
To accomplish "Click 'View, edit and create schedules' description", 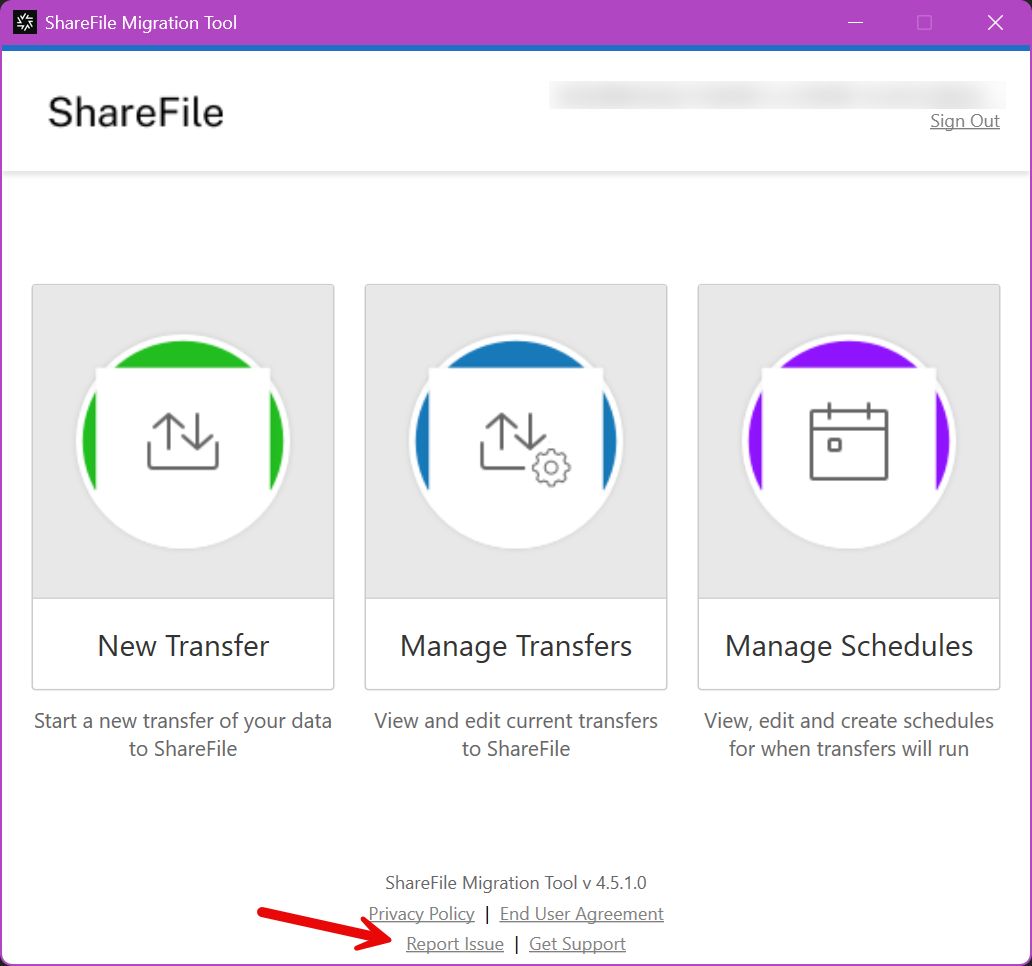I will pyautogui.click(x=849, y=734).
